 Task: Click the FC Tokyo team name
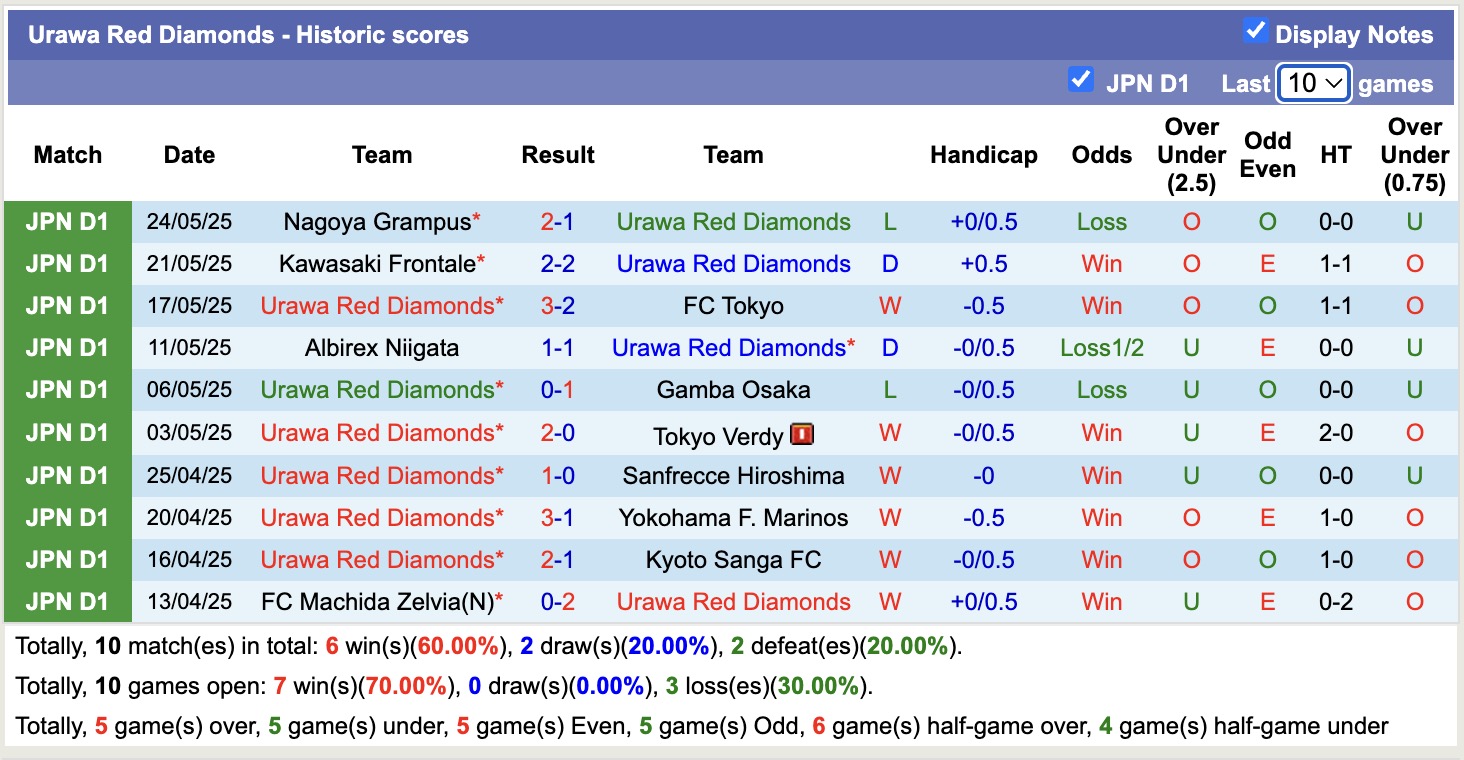733,306
